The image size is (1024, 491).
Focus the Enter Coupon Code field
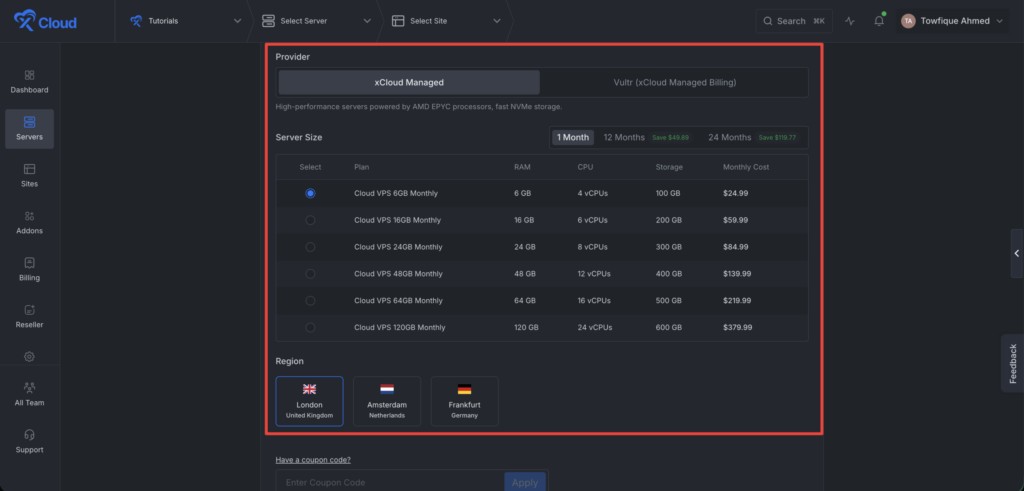click(x=390, y=482)
